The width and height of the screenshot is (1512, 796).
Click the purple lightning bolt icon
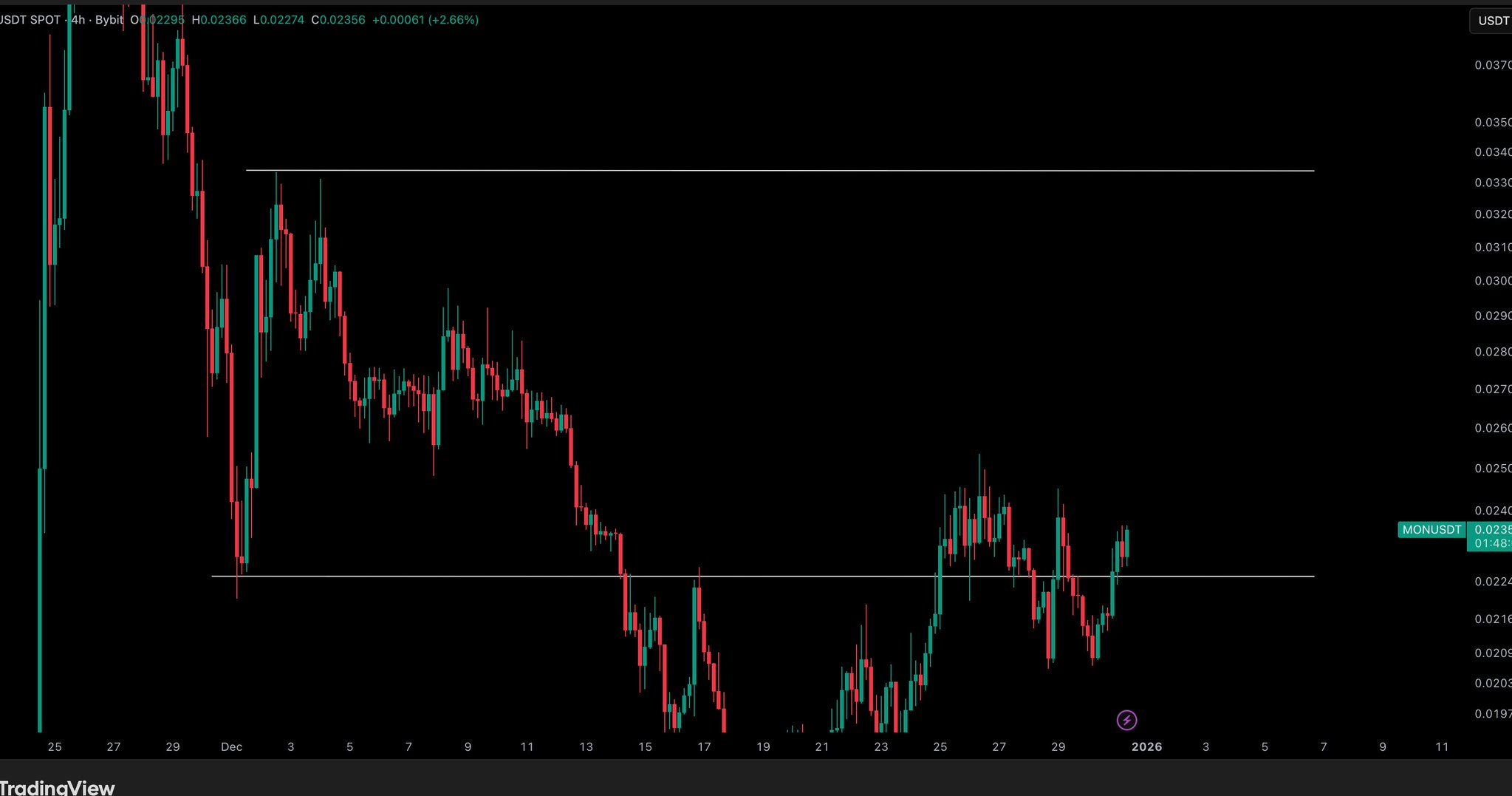[x=1126, y=720]
